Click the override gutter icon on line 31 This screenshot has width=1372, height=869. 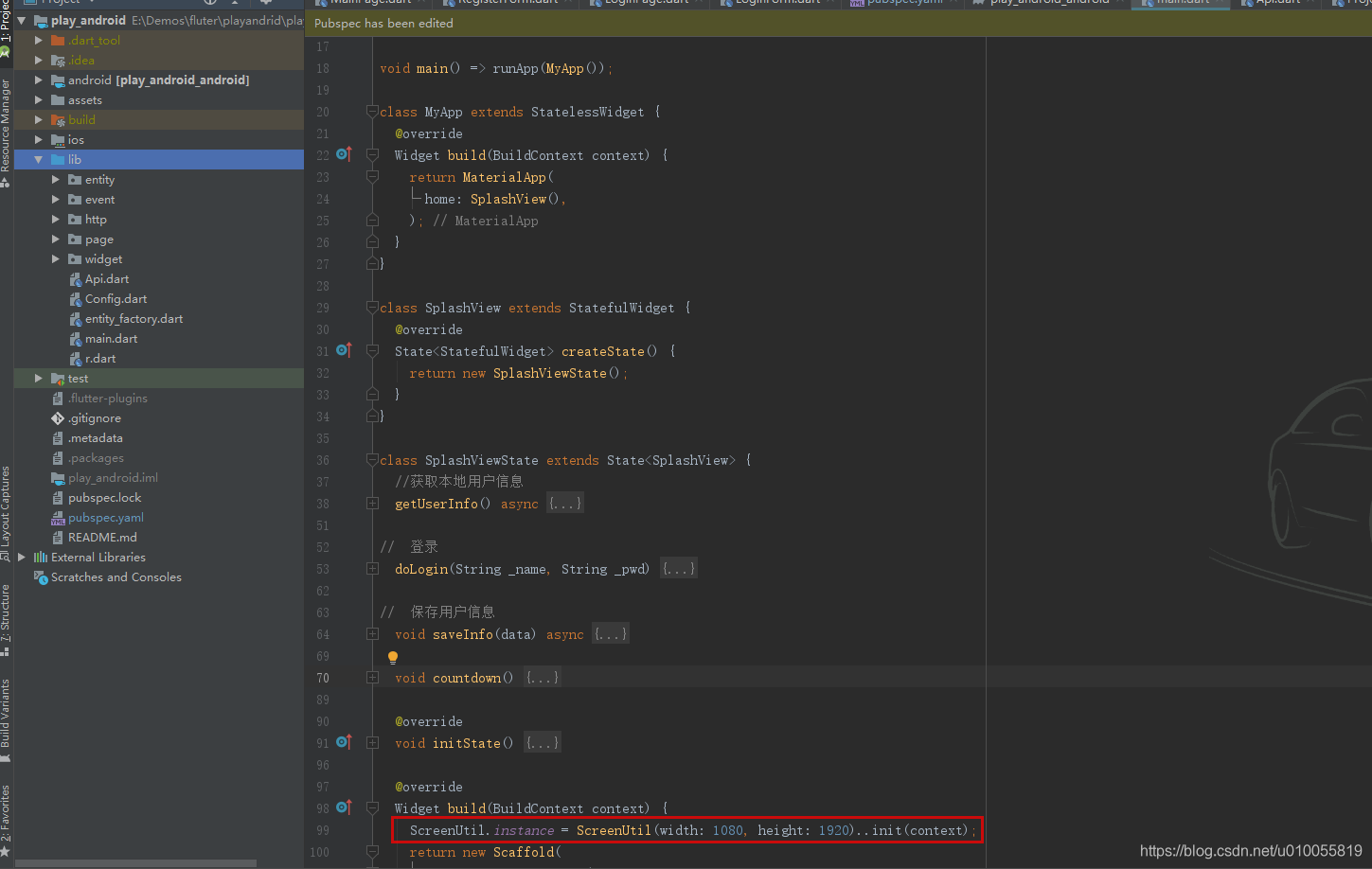coord(344,350)
